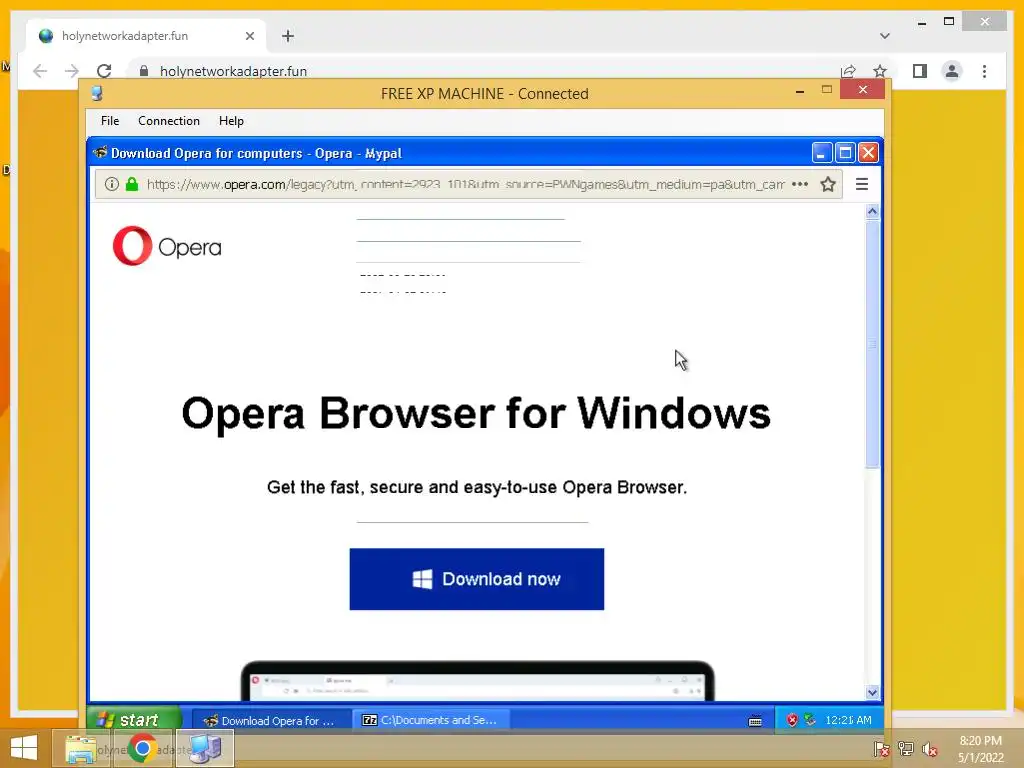Click the opera.com URL field in Mypal
The image size is (1024, 768).
(x=465, y=184)
